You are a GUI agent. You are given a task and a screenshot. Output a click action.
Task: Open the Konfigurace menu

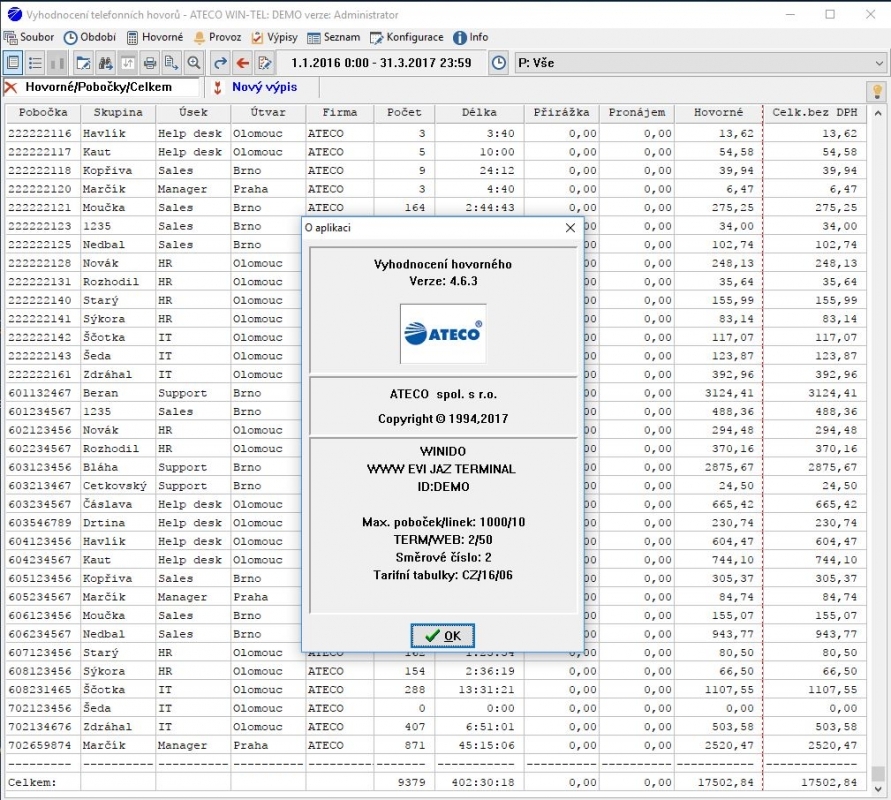tap(407, 38)
